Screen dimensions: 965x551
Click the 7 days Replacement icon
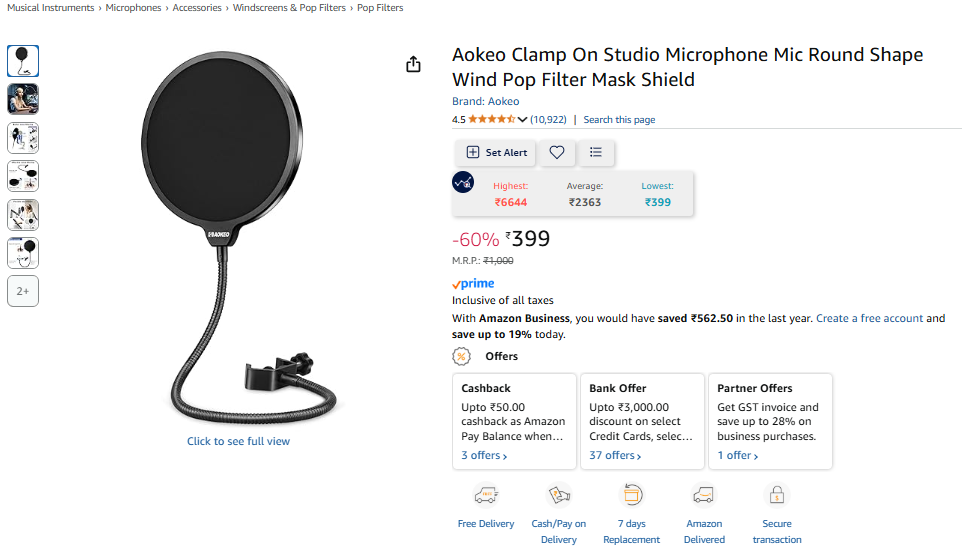632,494
